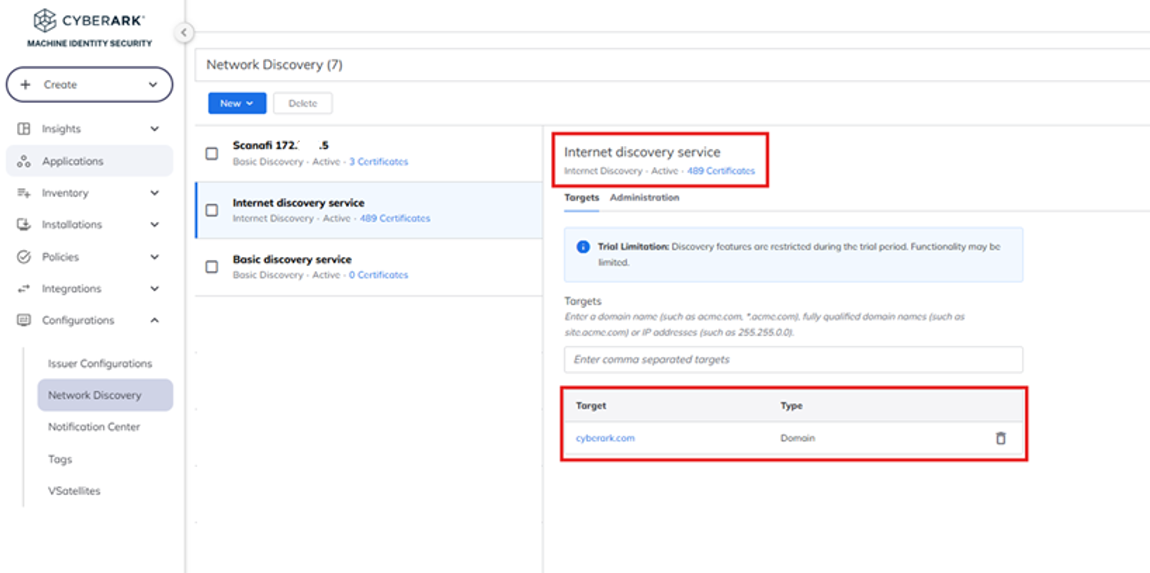Select the Internet discovery service row title
The image size is (1150, 573).
299,202
